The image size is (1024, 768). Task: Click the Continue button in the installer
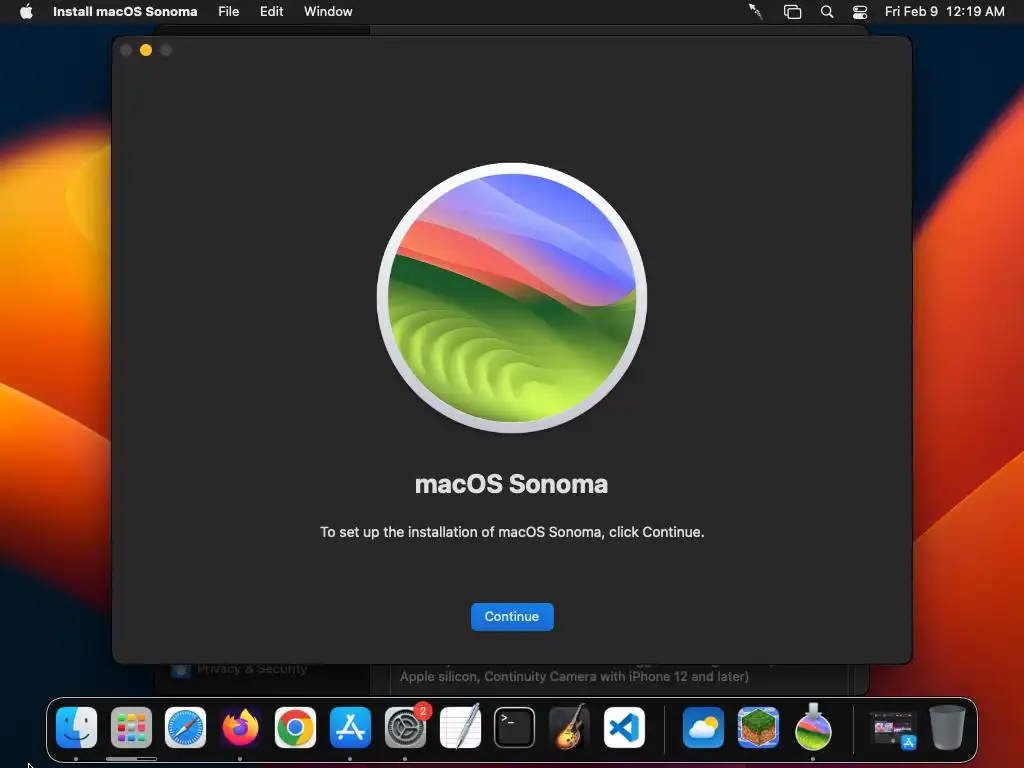[512, 616]
